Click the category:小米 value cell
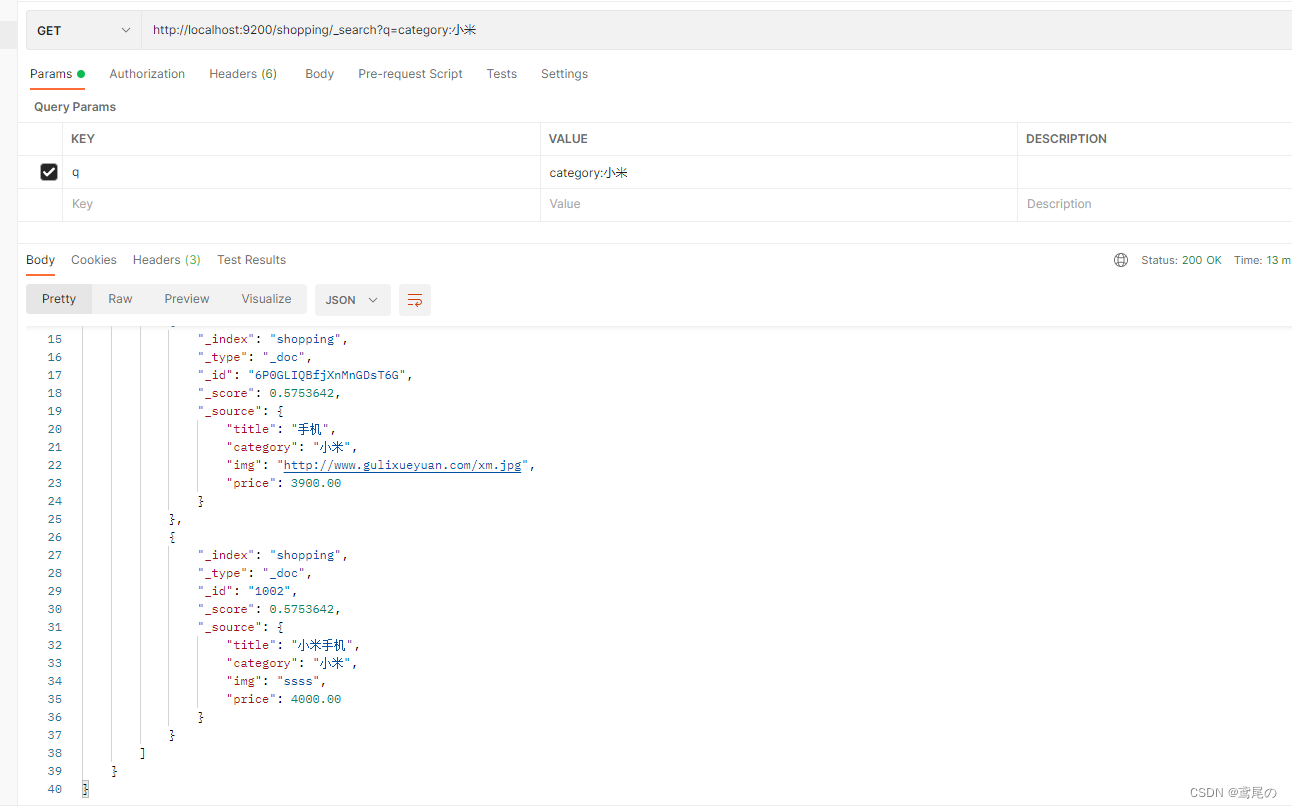This screenshot has height=808, width=1292. (778, 172)
